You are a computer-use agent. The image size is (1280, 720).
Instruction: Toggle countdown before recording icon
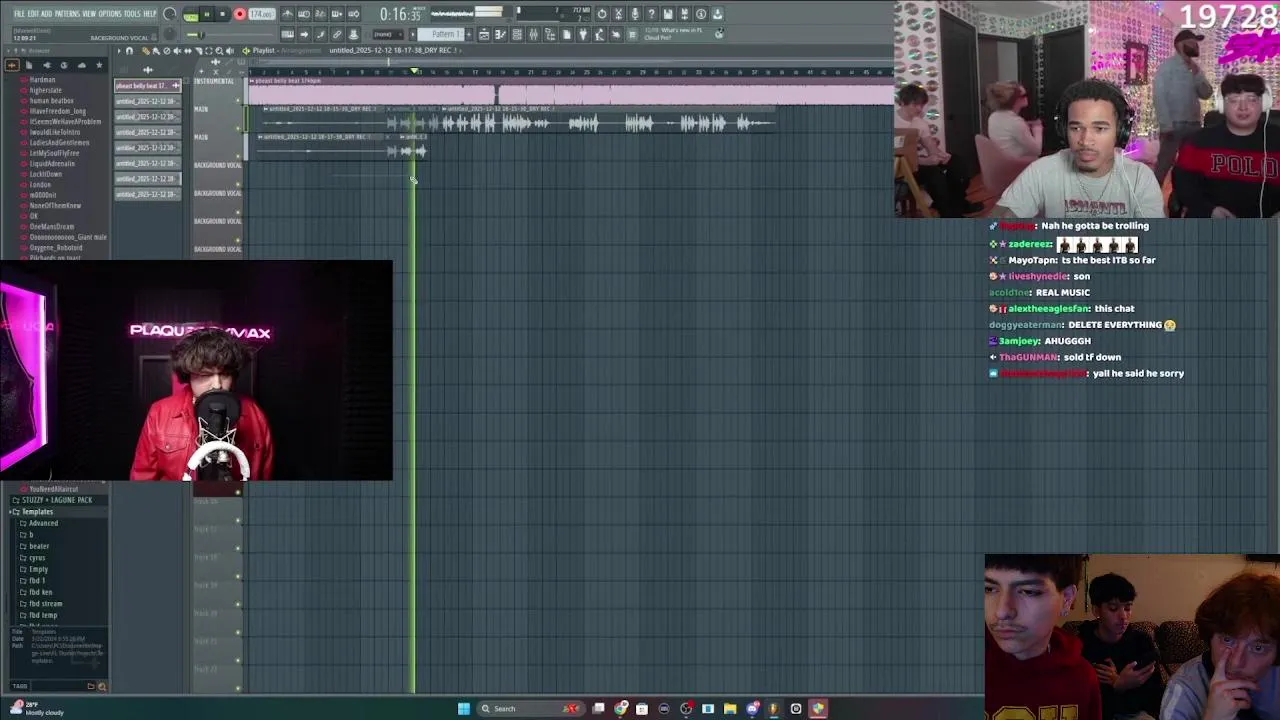320,14
